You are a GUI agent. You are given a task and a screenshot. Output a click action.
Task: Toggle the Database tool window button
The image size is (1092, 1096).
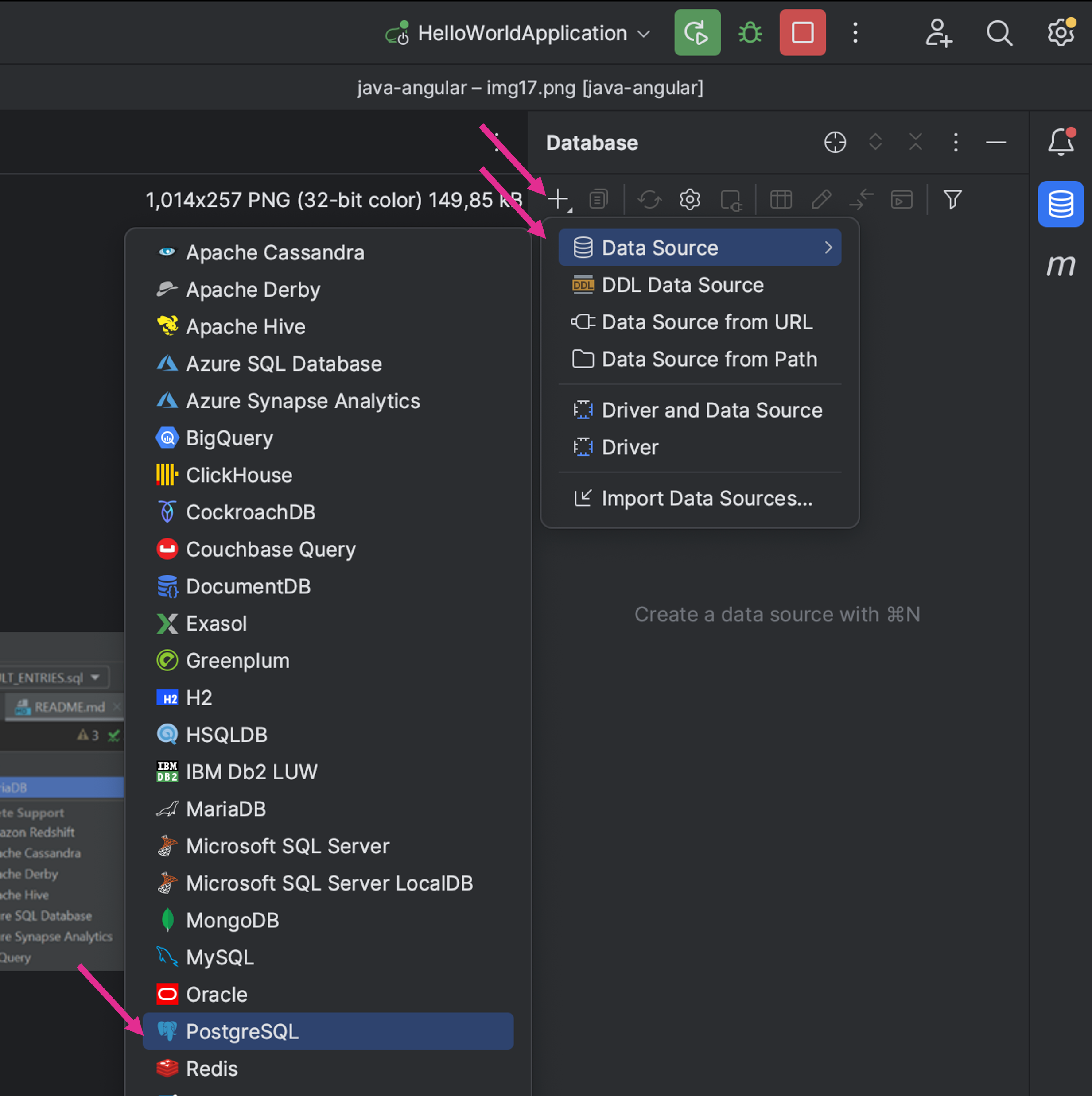pyautogui.click(x=1060, y=204)
